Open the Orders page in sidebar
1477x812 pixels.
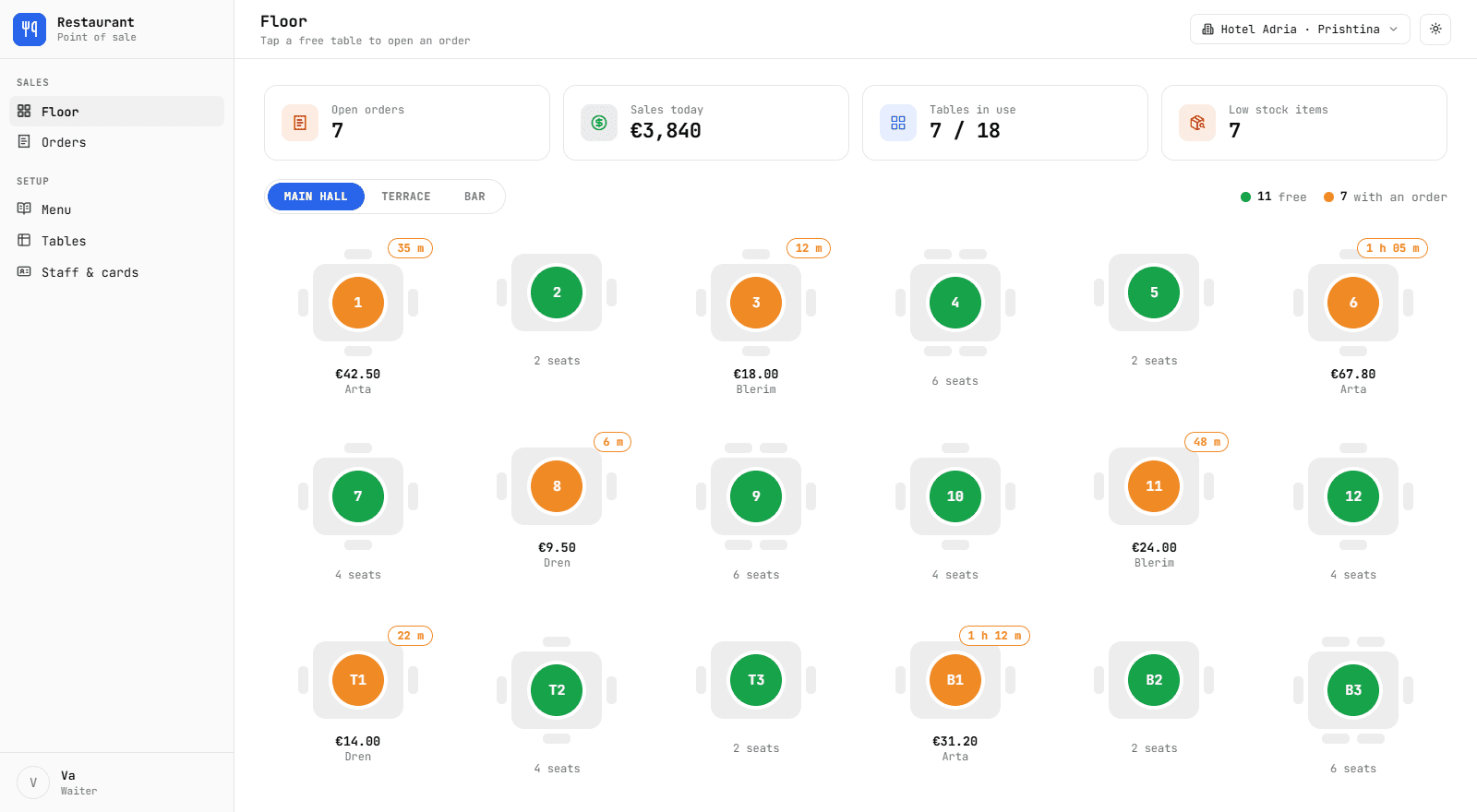[117, 142]
